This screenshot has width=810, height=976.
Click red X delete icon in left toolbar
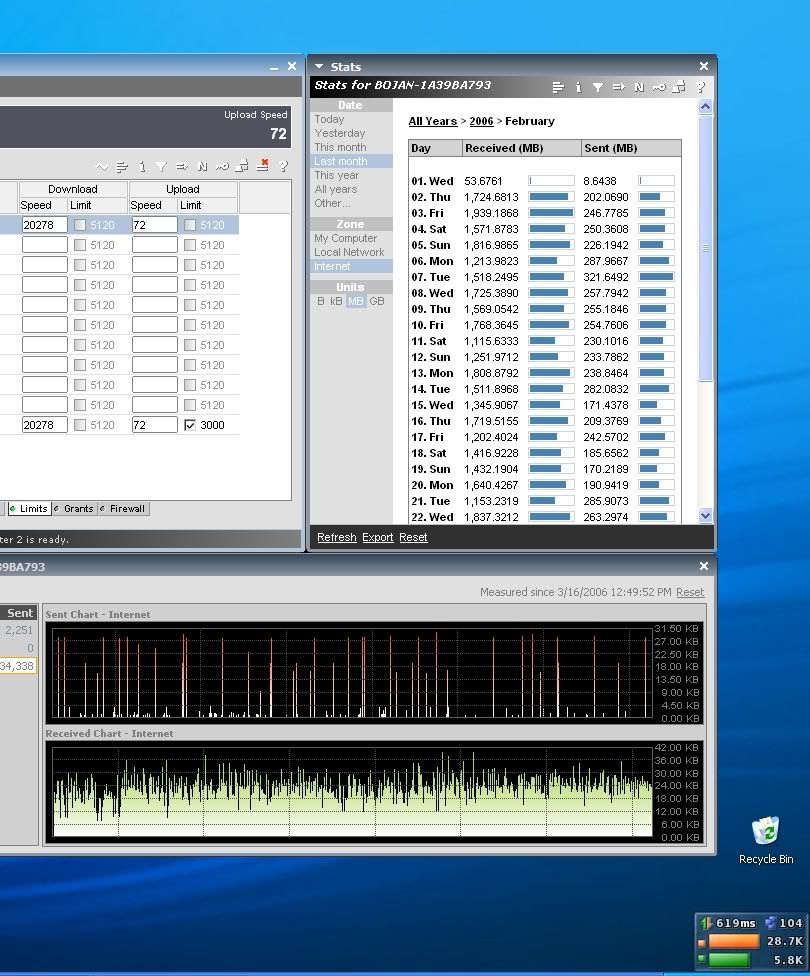[263, 165]
